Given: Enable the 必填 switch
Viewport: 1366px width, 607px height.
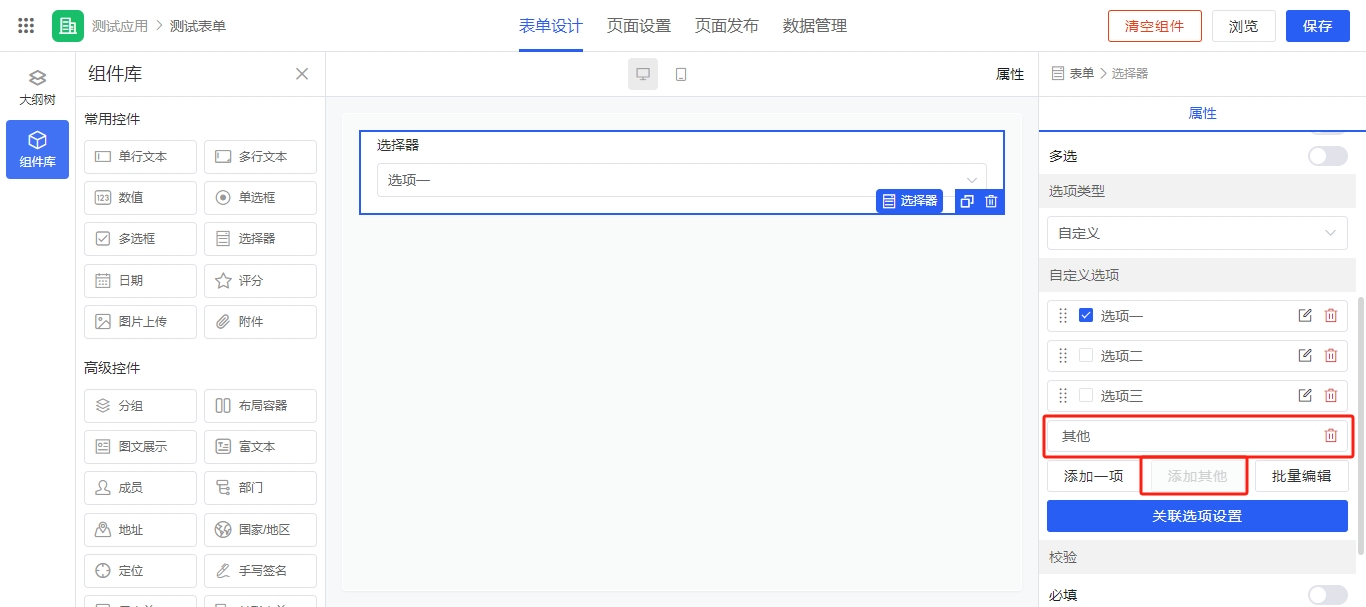Looking at the screenshot, I should 1327,595.
